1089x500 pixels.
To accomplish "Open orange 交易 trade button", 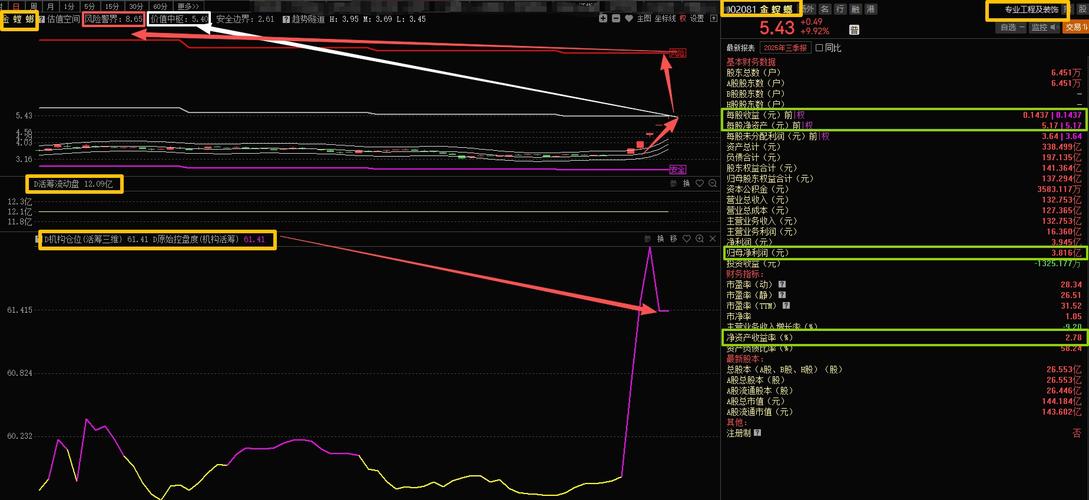I will (x=1075, y=28).
